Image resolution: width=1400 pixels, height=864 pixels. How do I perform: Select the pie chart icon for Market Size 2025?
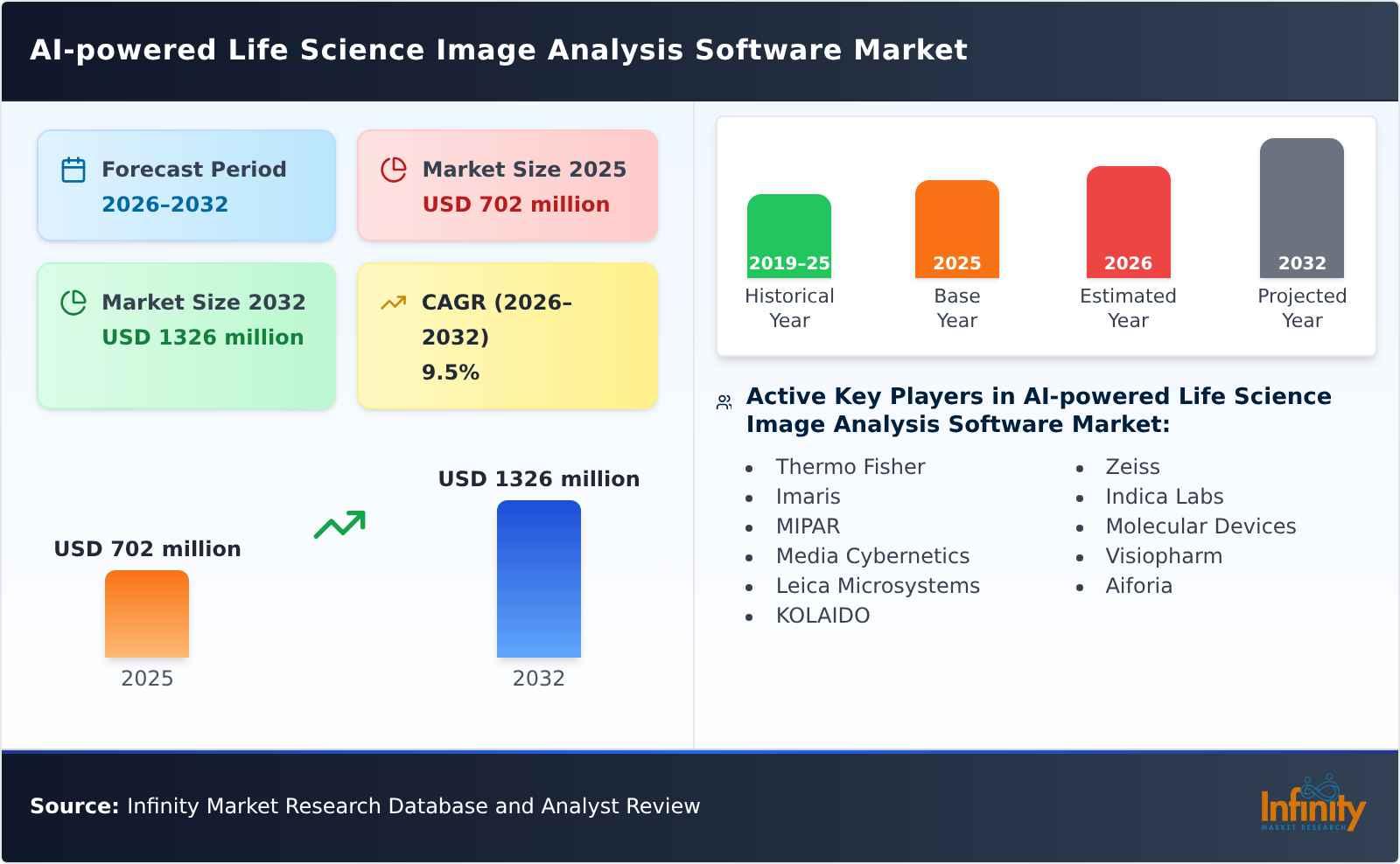tap(394, 168)
